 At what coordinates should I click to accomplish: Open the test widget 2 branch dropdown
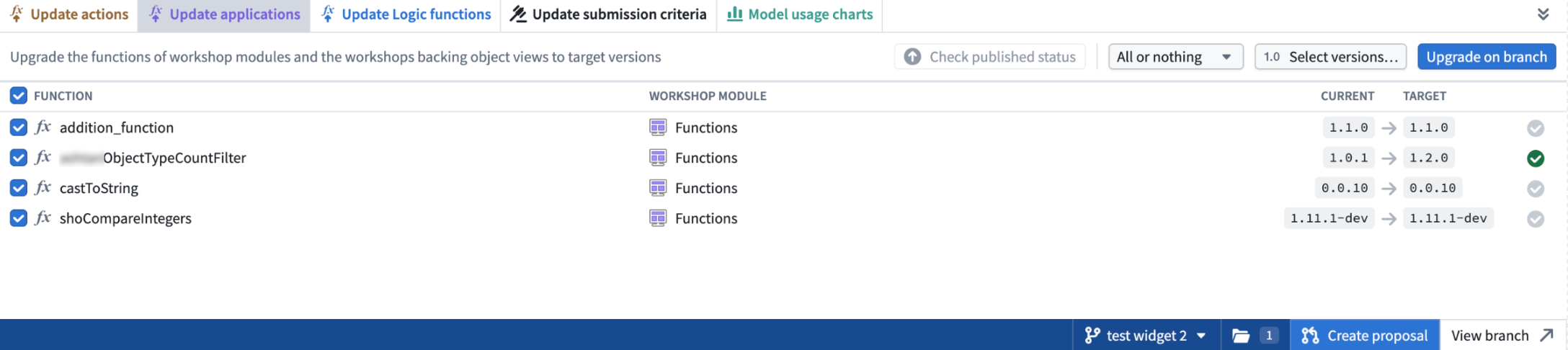pyautogui.click(x=1146, y=335)
